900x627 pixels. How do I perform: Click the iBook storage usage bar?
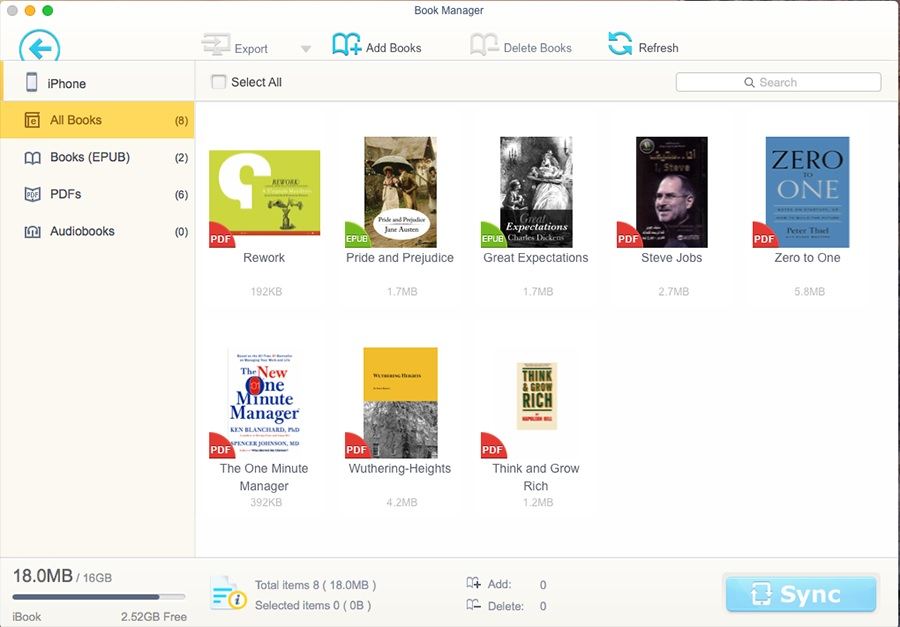99,597
